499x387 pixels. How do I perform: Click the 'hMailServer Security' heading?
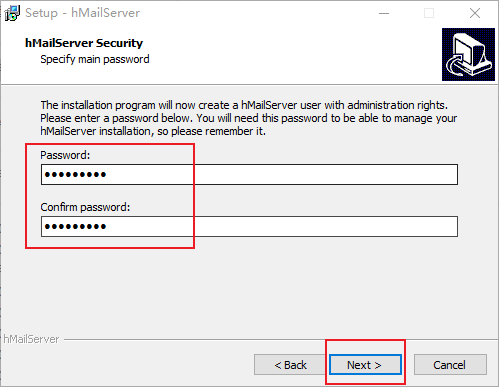pyautogui.click(x=84, y=43)
